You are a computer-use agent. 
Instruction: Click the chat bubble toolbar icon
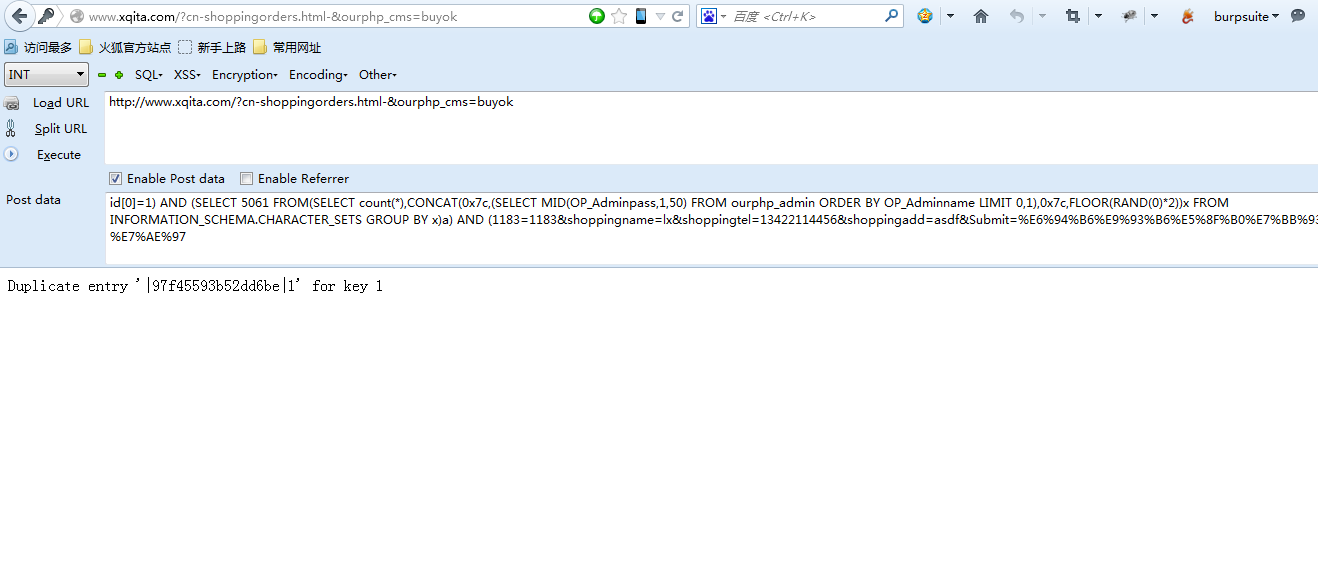(1298, 16)
